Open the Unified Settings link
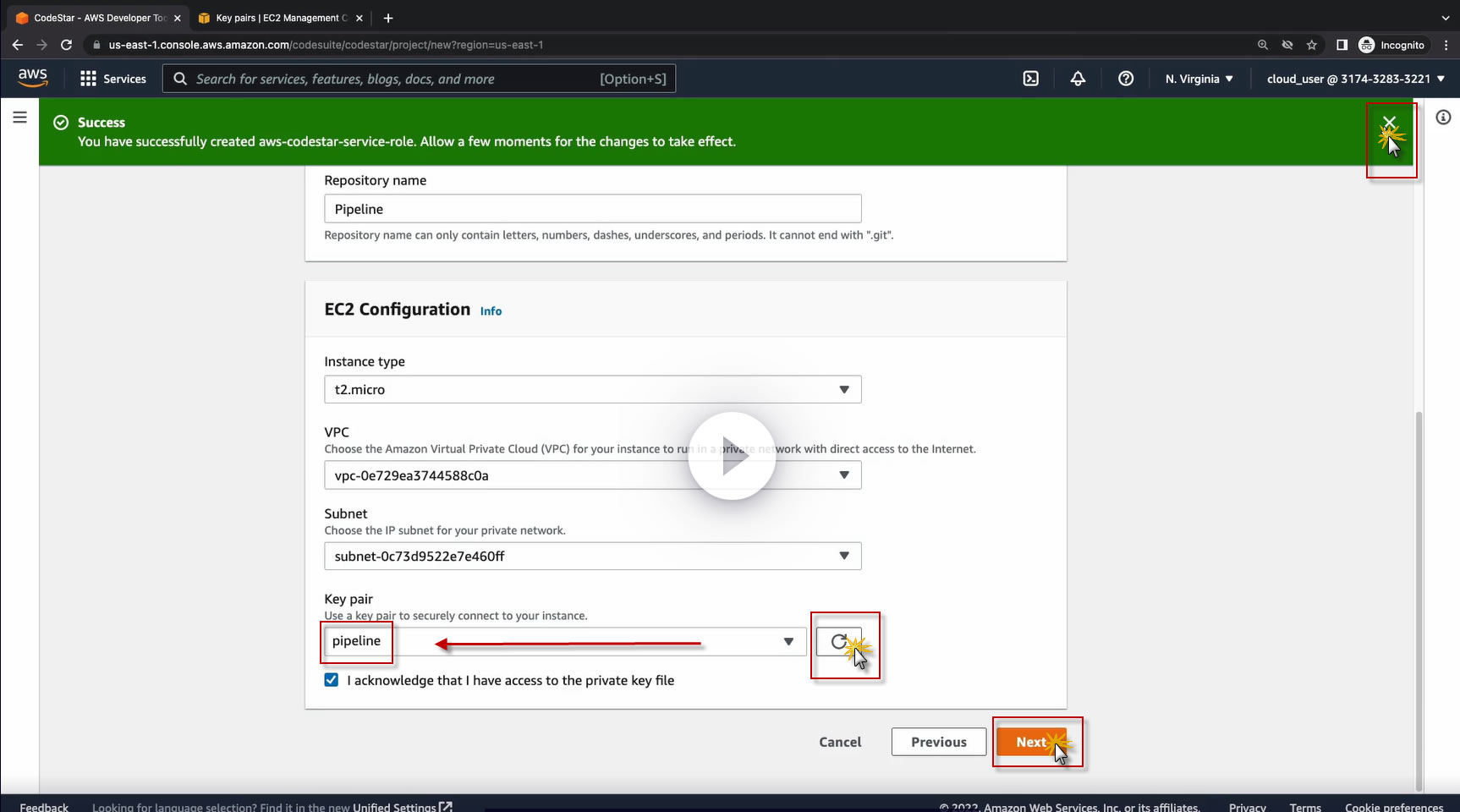This screenshot has height=812, width=1460. click(x=402, y=807)
